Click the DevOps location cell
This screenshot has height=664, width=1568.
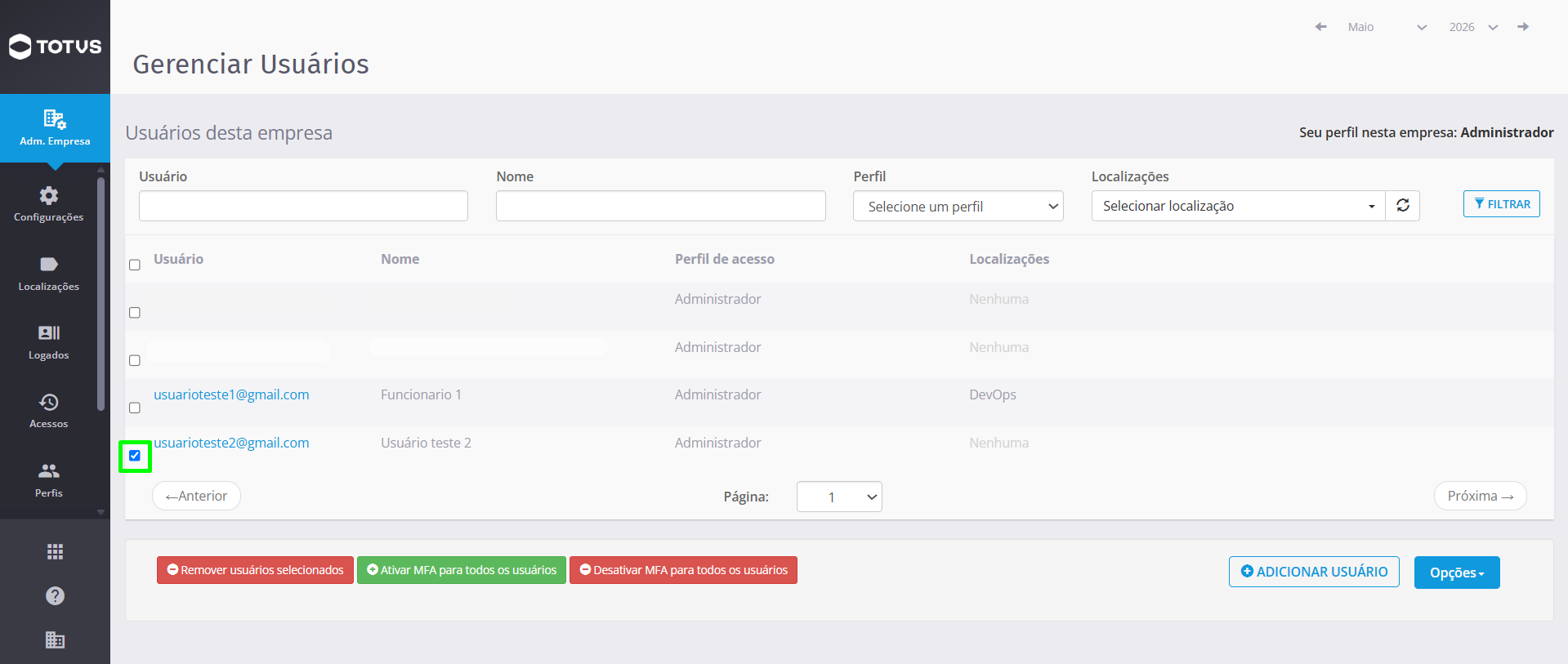point(993,394)
